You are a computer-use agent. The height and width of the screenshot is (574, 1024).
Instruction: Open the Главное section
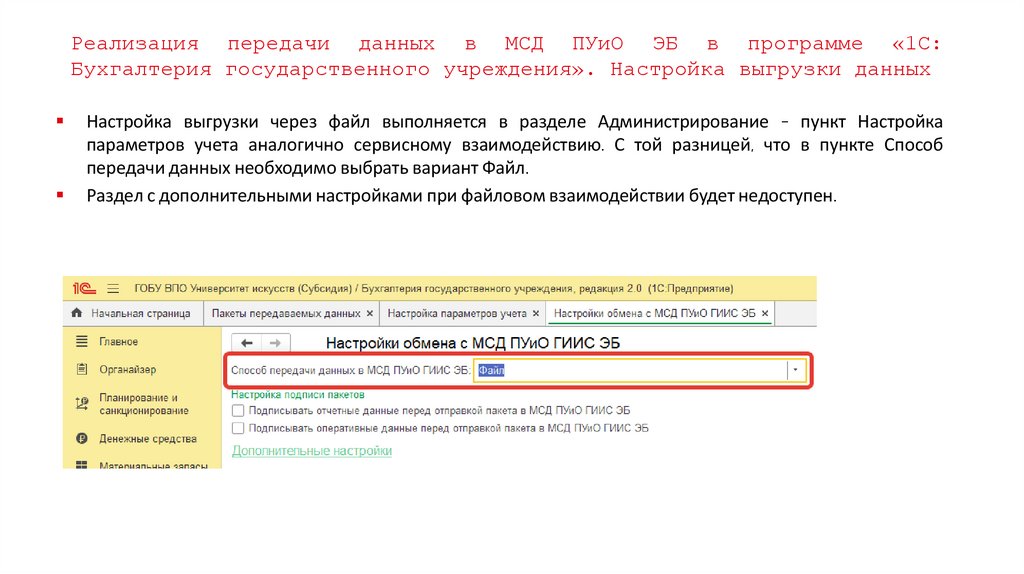coord(118,342)
